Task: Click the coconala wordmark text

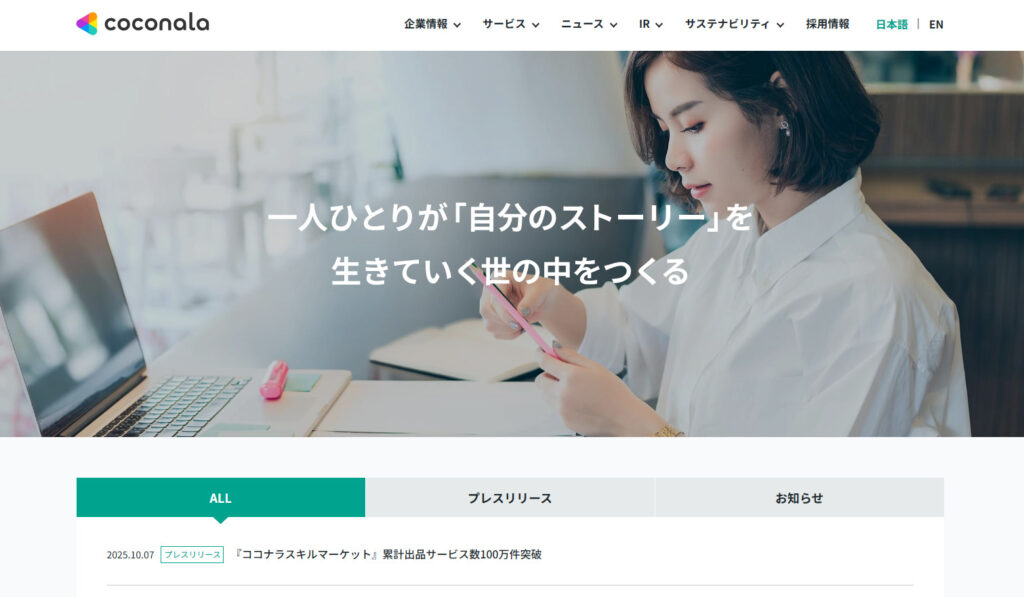Action: click(157, 24)
